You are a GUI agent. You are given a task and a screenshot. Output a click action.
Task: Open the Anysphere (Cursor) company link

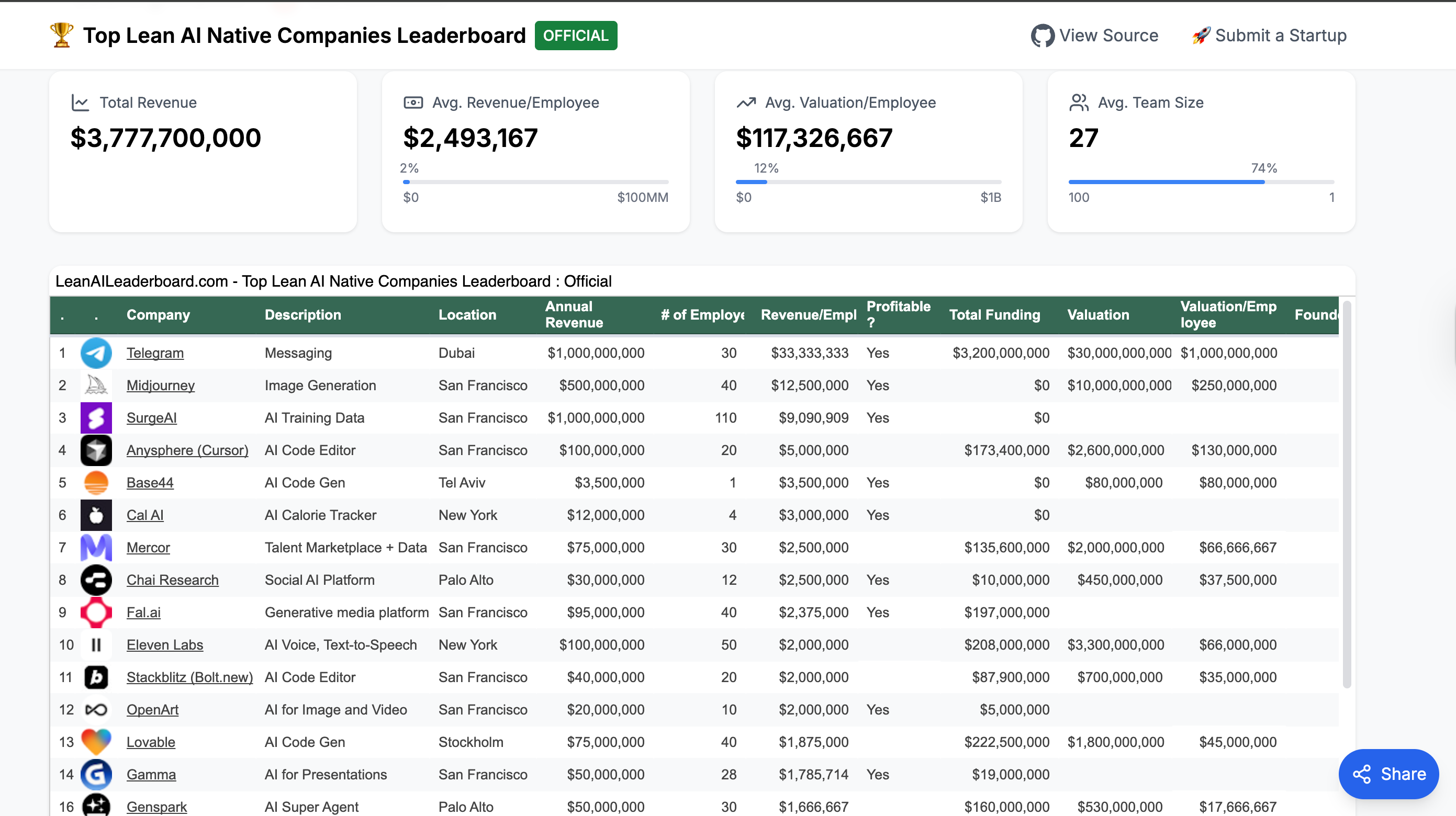187,450
